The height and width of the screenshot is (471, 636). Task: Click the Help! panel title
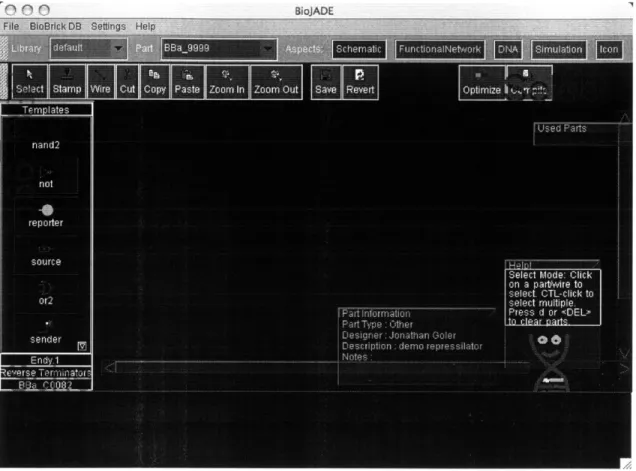[x=520, y=265]
